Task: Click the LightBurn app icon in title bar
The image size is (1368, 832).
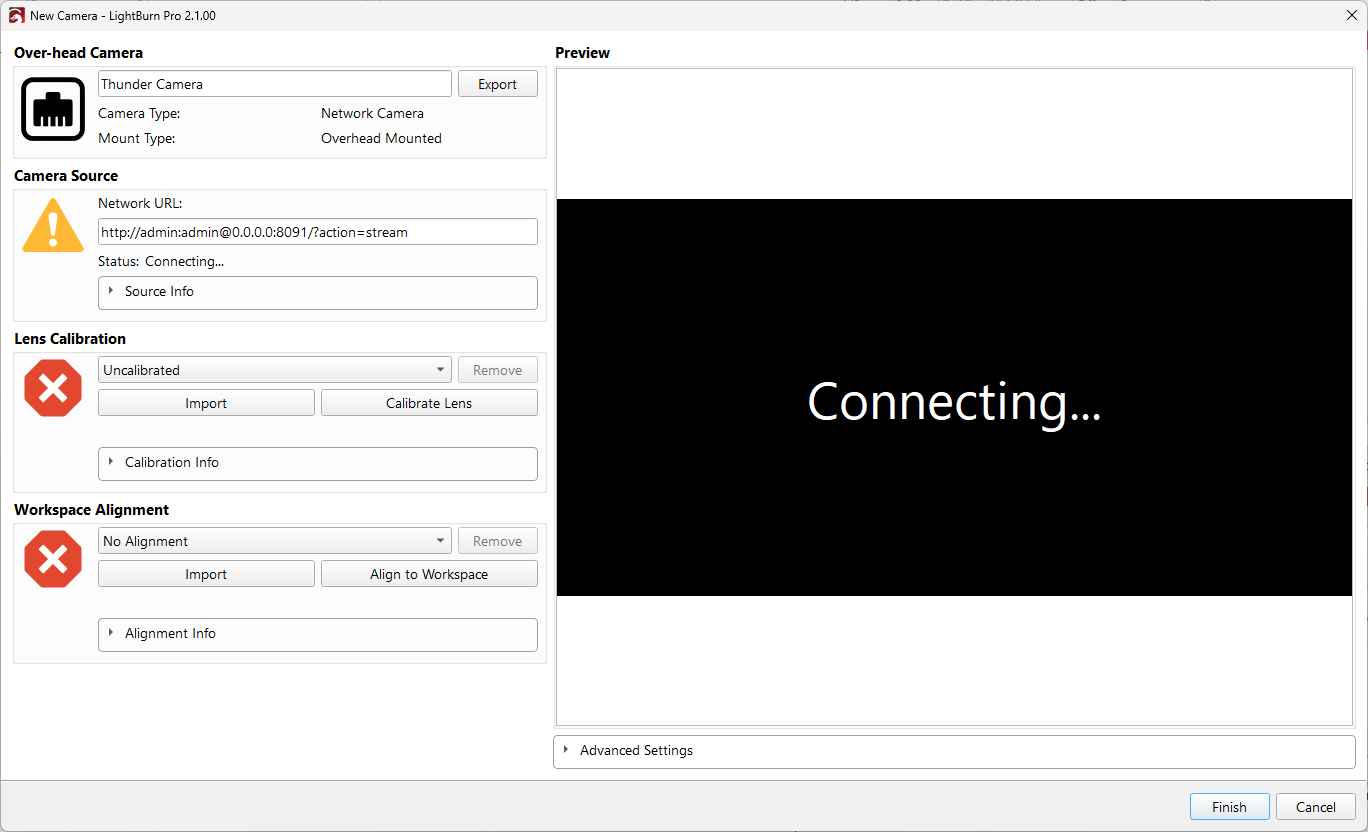Action: [16, 16]
